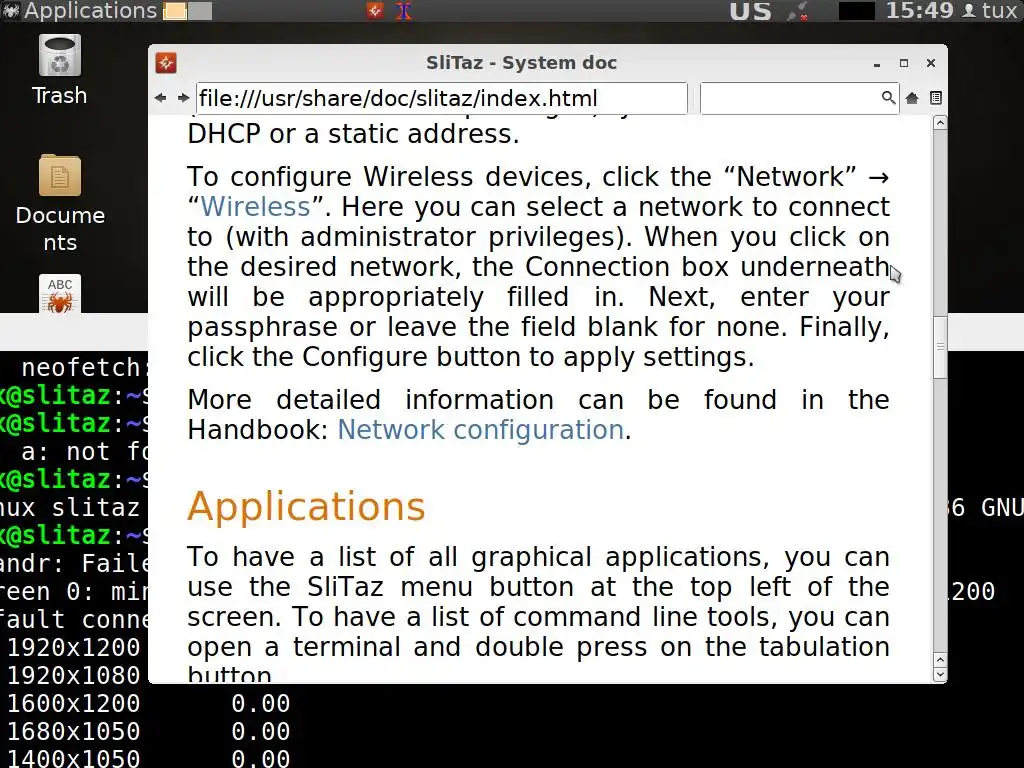
Task: Close the SliTaz System doc window
Action: coord(931,63)
